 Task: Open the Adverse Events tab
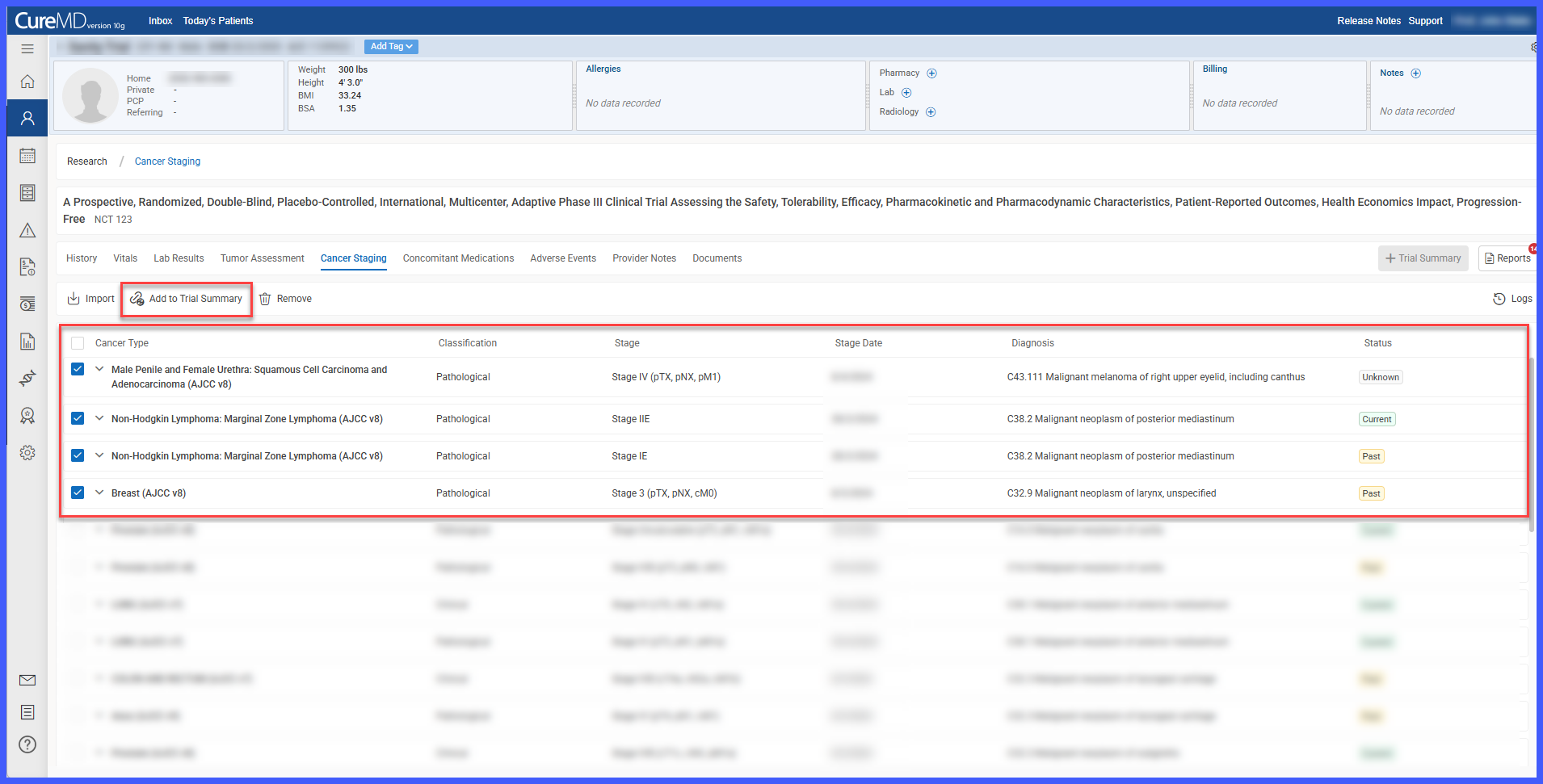click(563, 258)
